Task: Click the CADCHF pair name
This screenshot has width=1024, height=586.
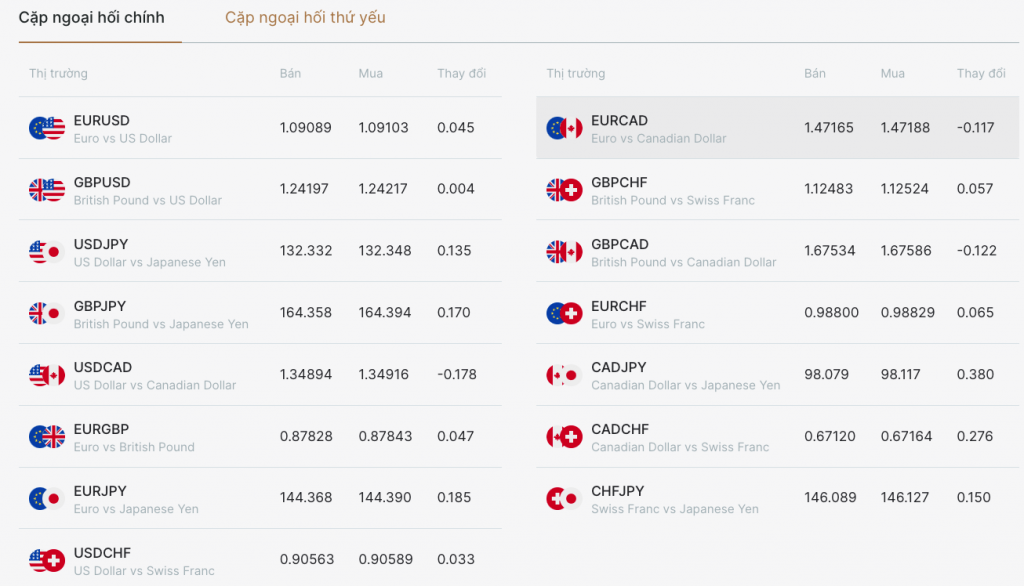Action: pos(620,429)
